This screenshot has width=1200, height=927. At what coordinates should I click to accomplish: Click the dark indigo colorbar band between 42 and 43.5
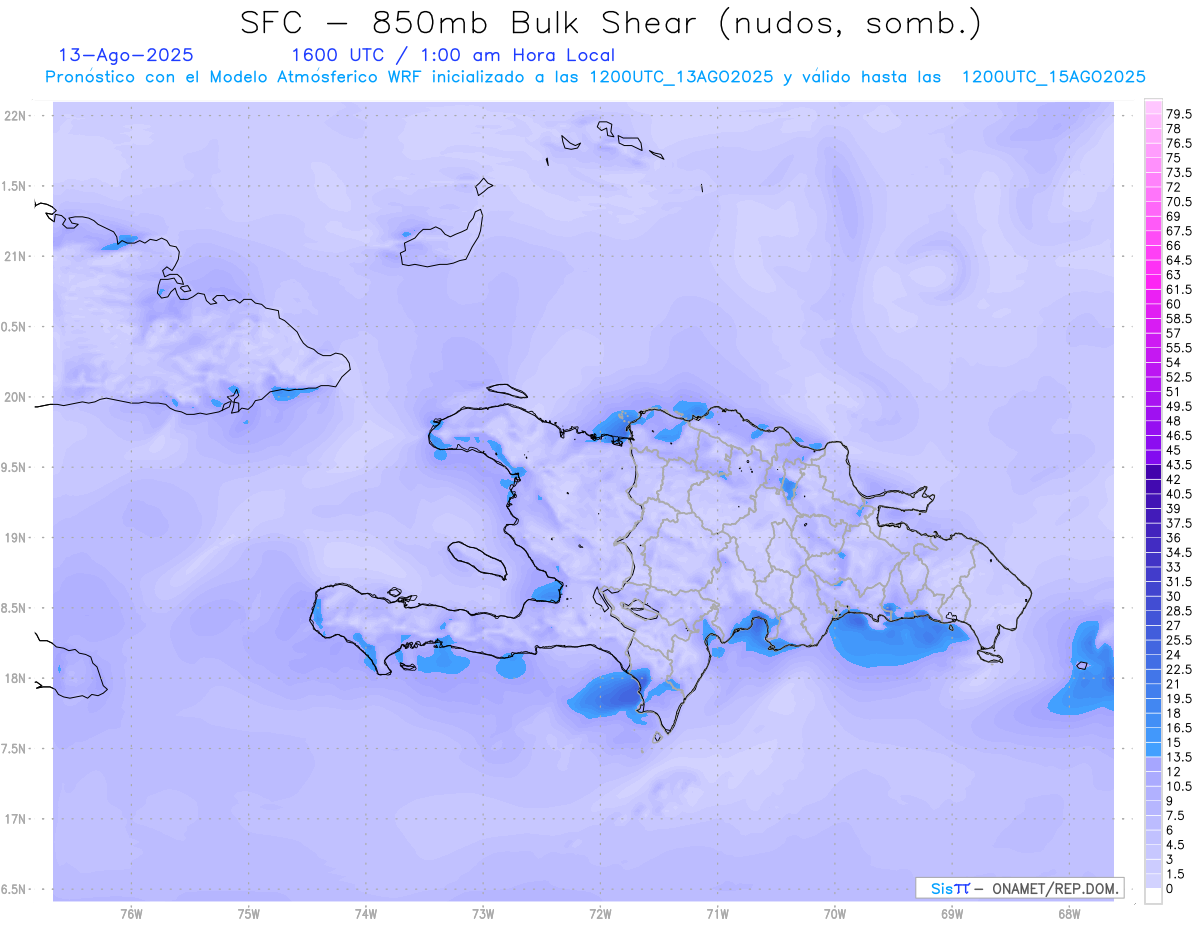pos(1153,472)
